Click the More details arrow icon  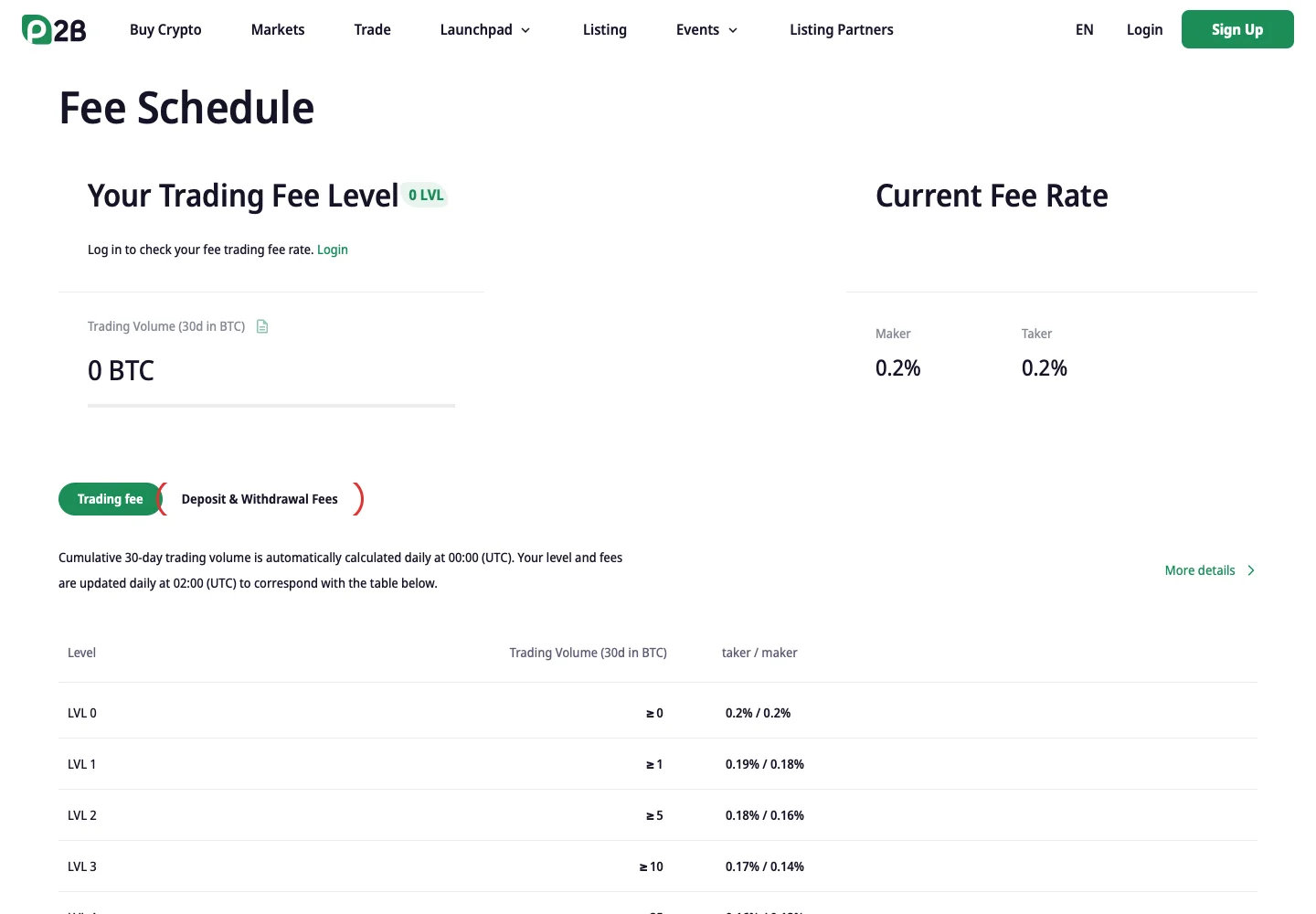coord(1251,570)
